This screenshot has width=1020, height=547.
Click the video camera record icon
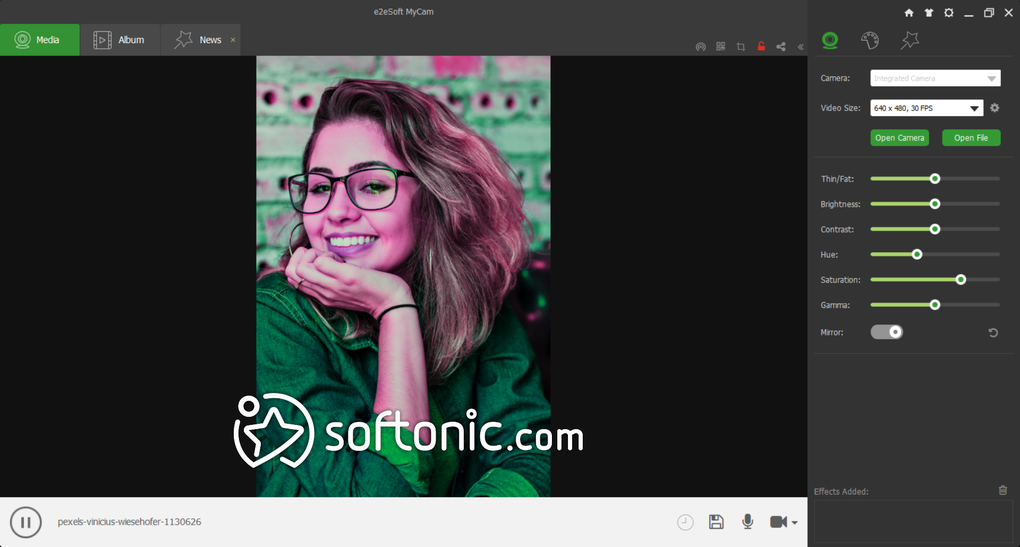click(x=779, y=522)
